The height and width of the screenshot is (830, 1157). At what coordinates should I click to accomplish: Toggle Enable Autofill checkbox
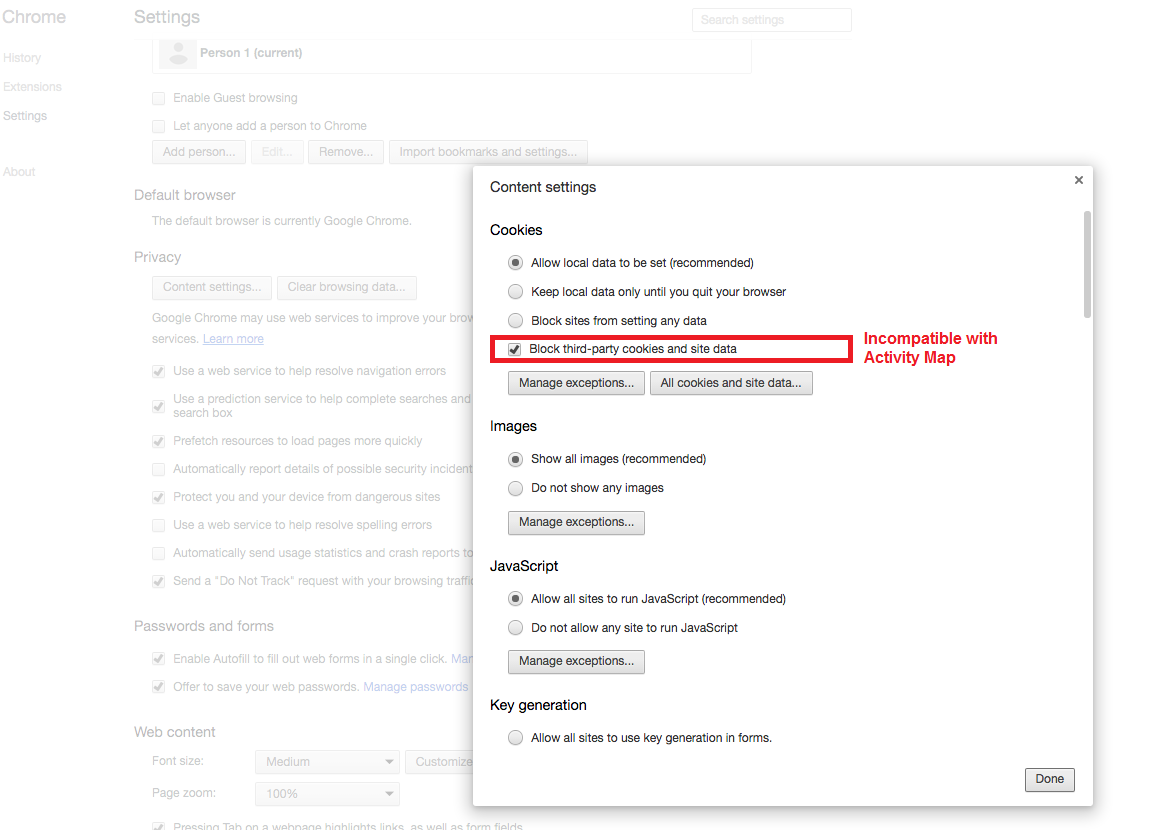click(x=159, y=659)
